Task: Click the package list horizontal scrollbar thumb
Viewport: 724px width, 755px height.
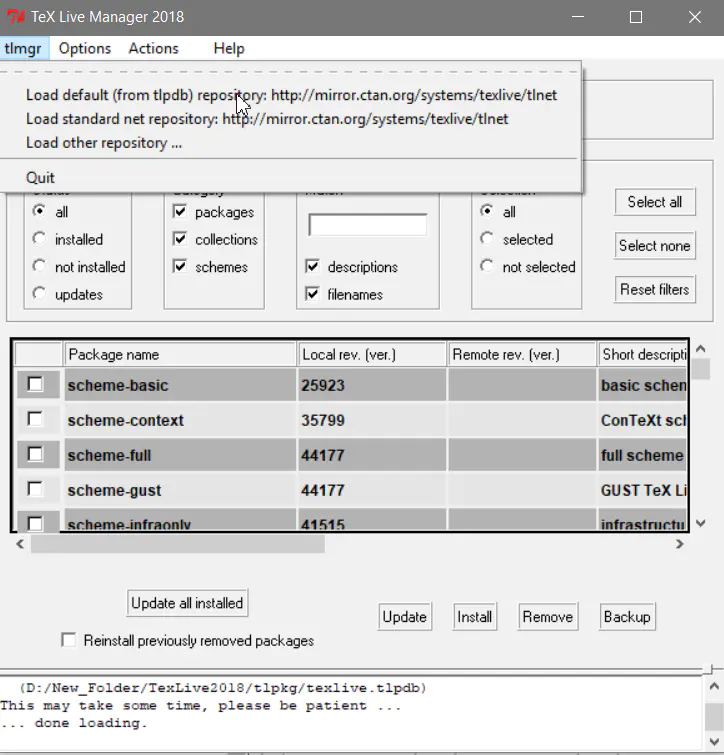Action: [178, 544]
